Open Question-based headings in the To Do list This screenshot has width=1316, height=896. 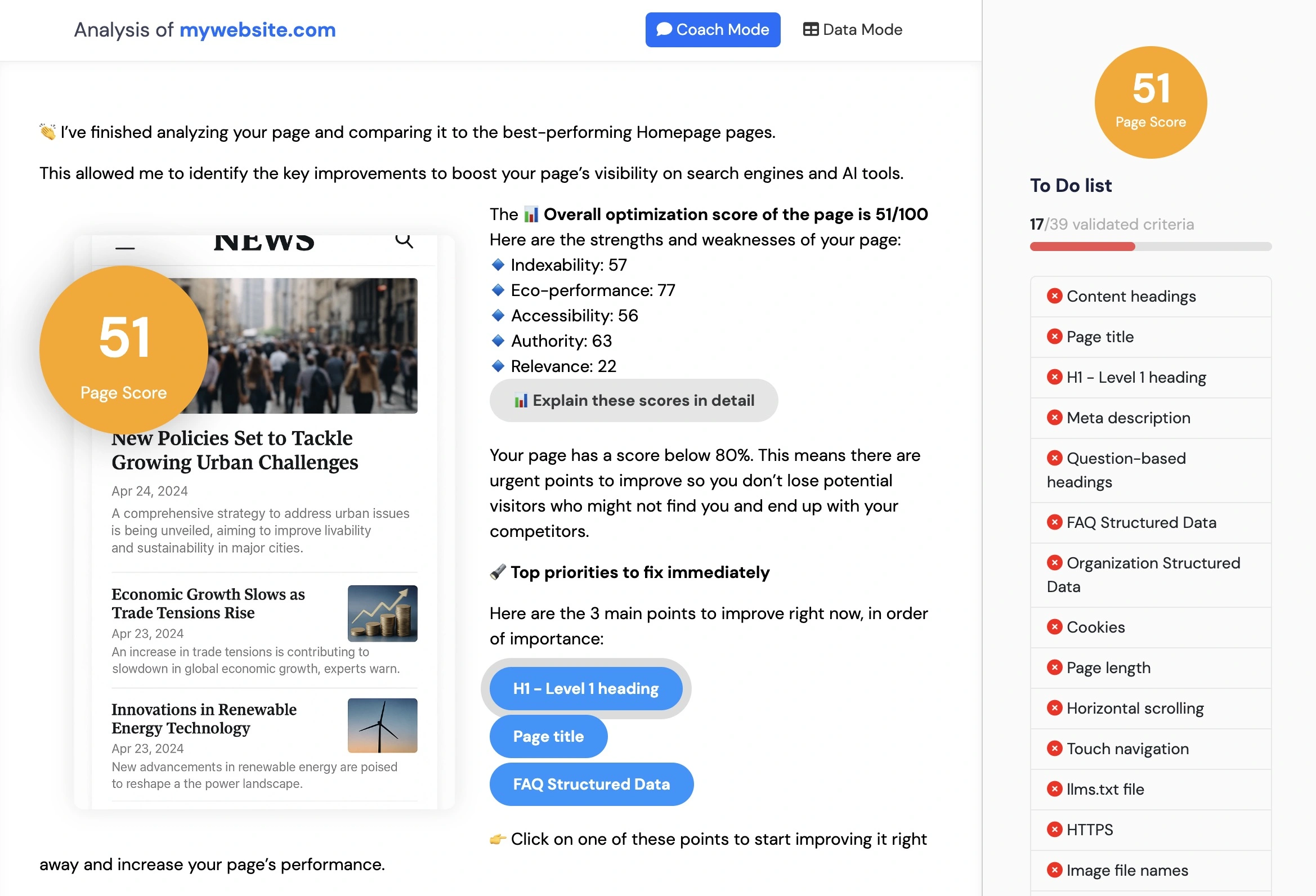1150,470
